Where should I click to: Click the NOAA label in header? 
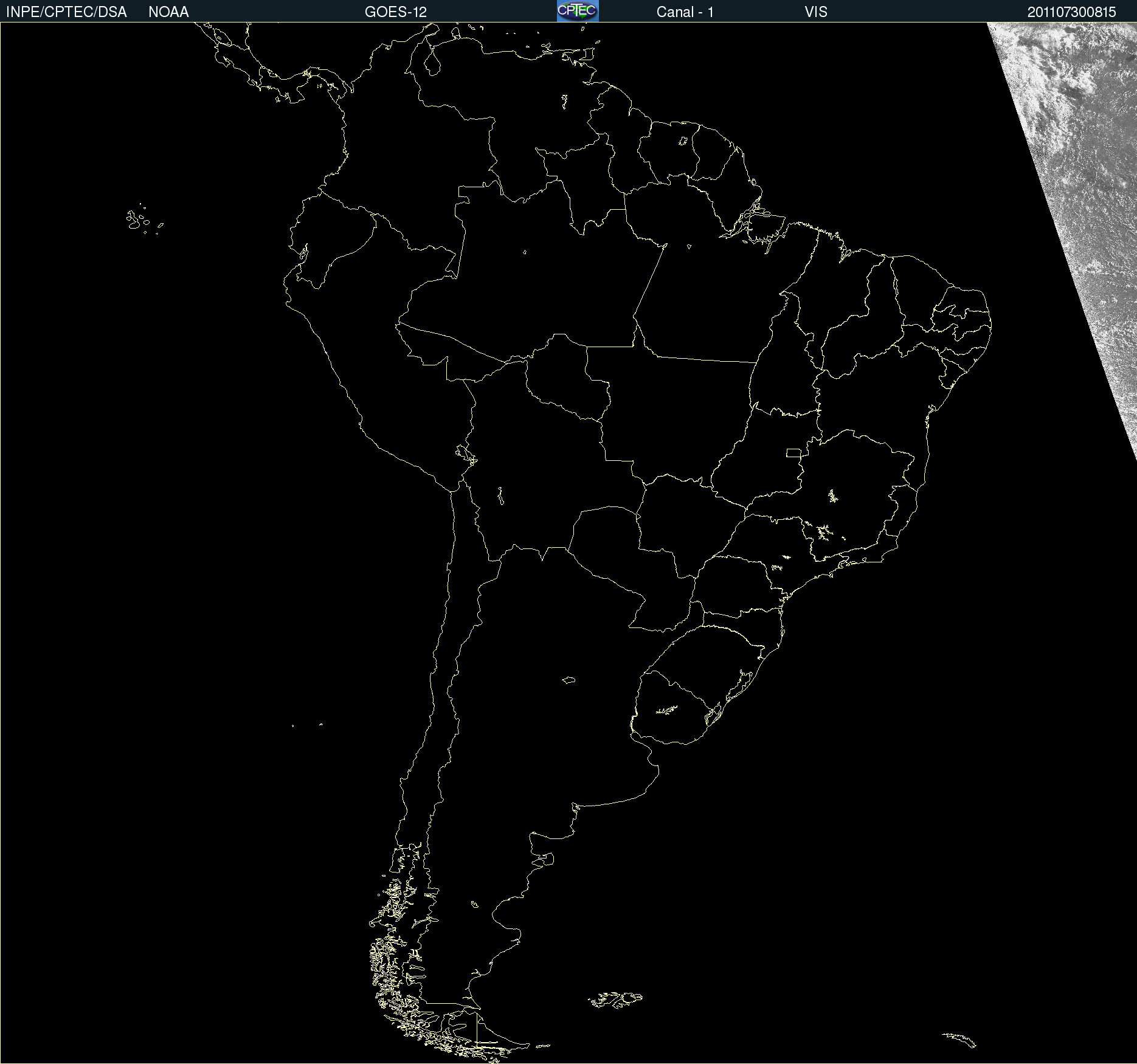click(168, 12)
